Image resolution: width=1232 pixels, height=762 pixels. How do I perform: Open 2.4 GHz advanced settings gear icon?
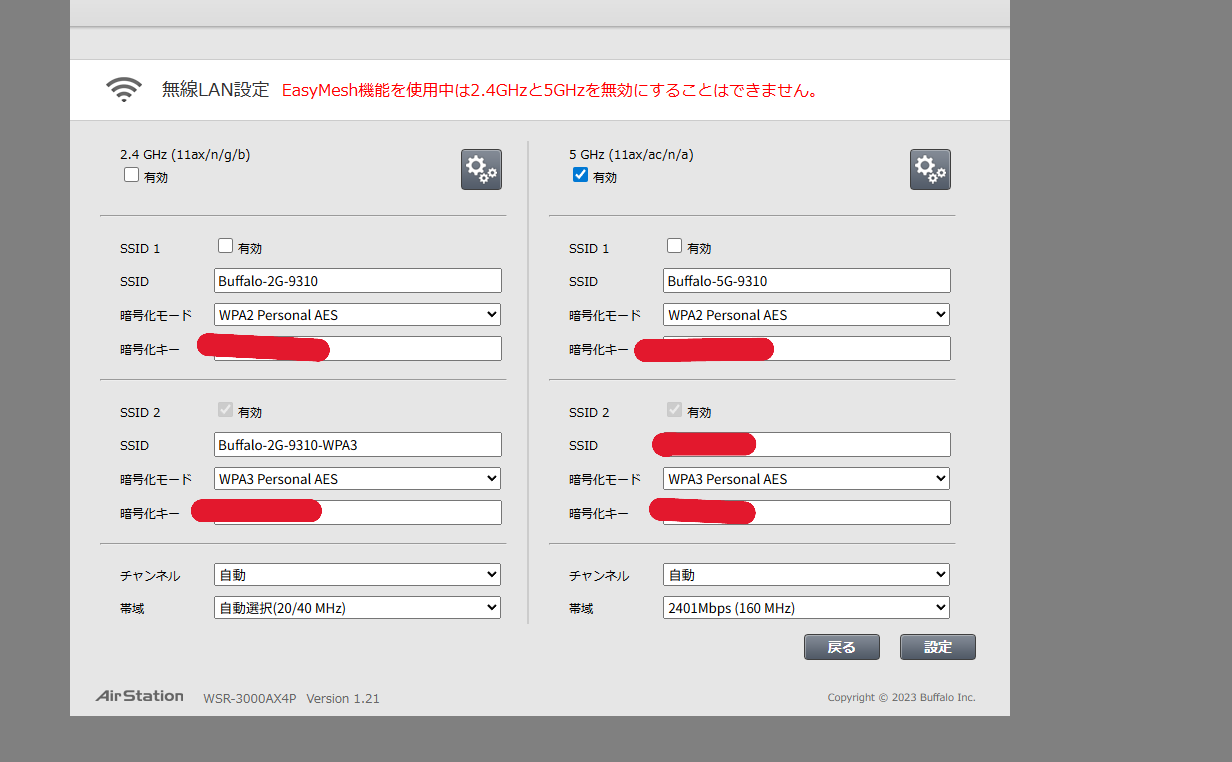(x=481, y=170)
